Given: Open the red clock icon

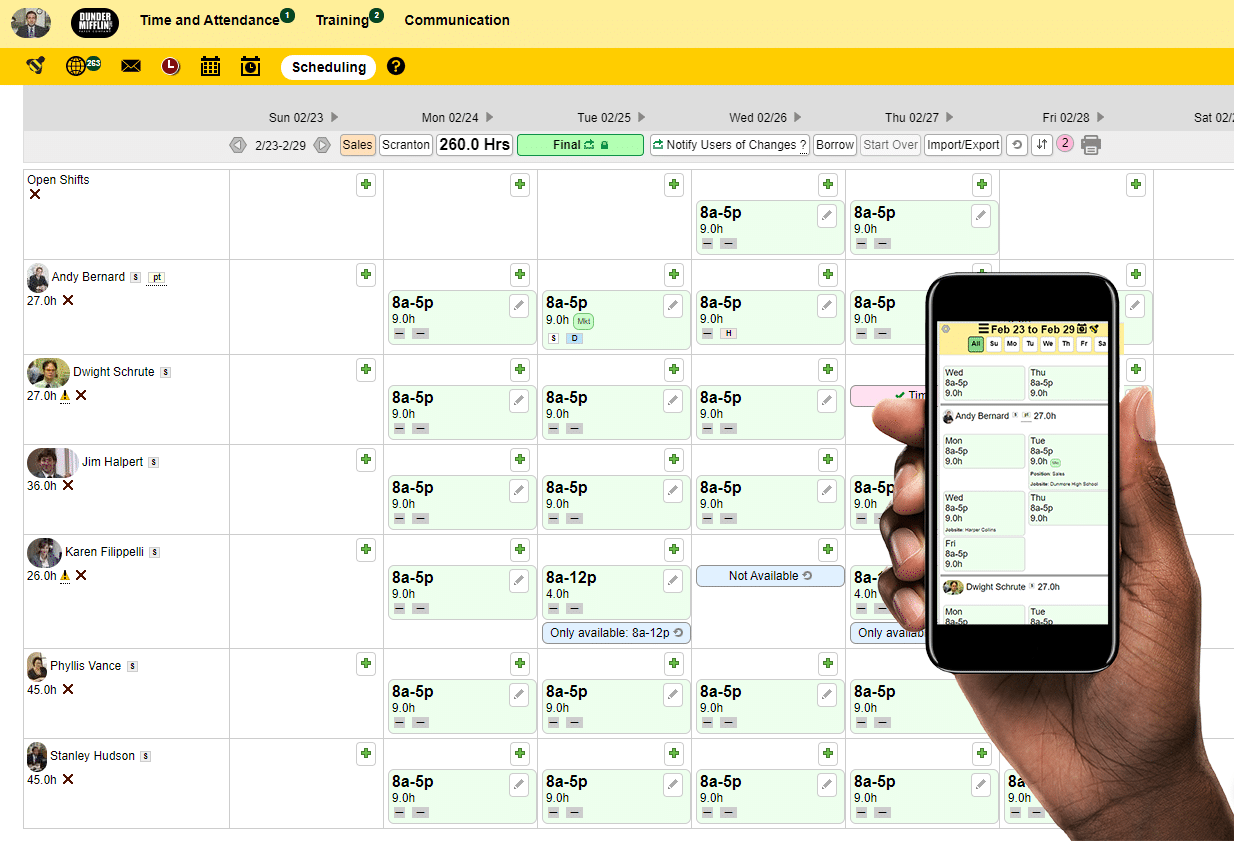Looking at the screenshot, I should click(170, 66).
